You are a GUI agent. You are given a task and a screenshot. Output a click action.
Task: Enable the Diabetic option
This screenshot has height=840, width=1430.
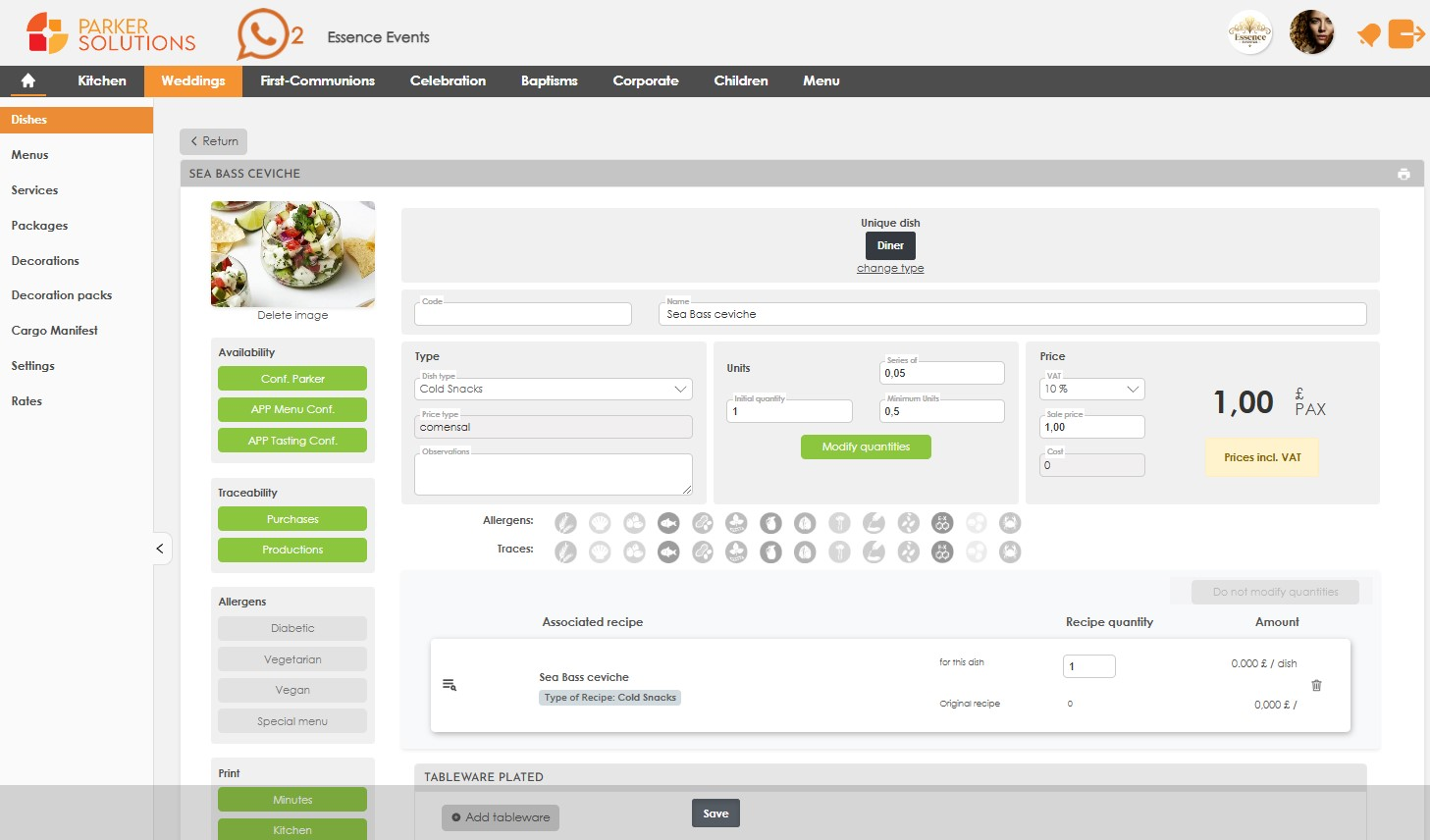point(291,628)
